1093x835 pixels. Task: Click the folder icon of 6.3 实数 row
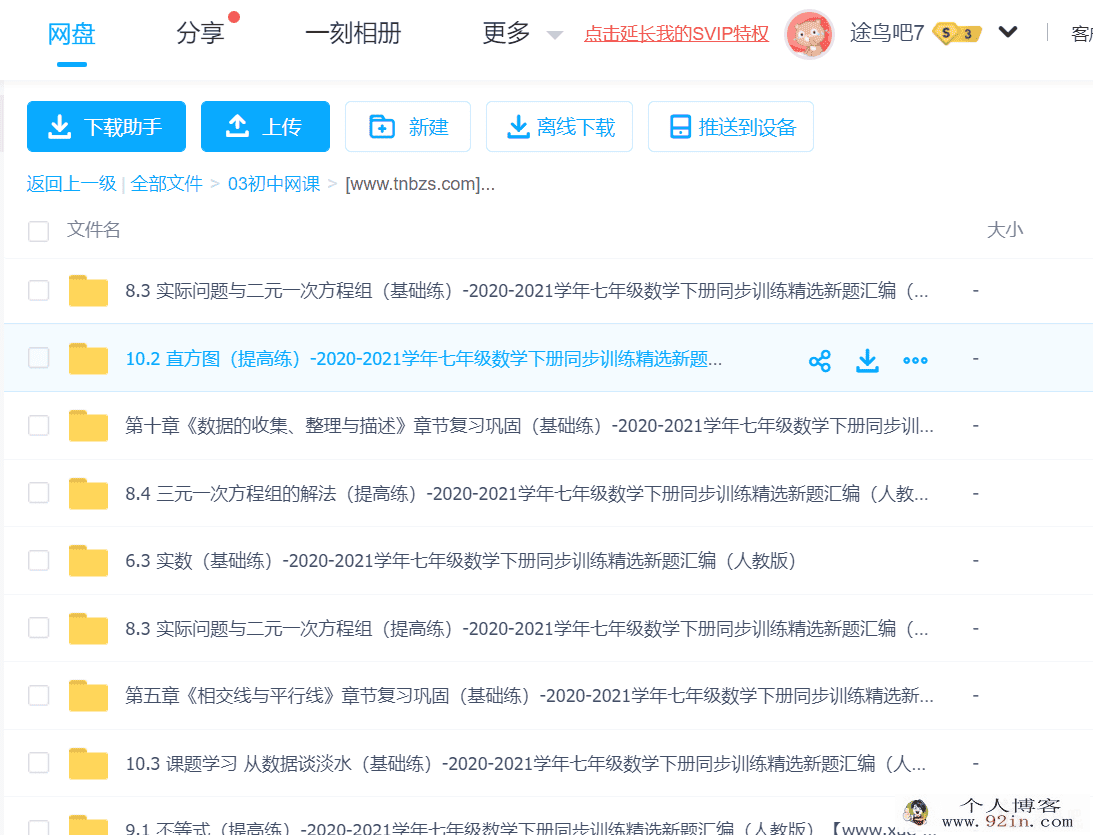[x=89, y=561]
